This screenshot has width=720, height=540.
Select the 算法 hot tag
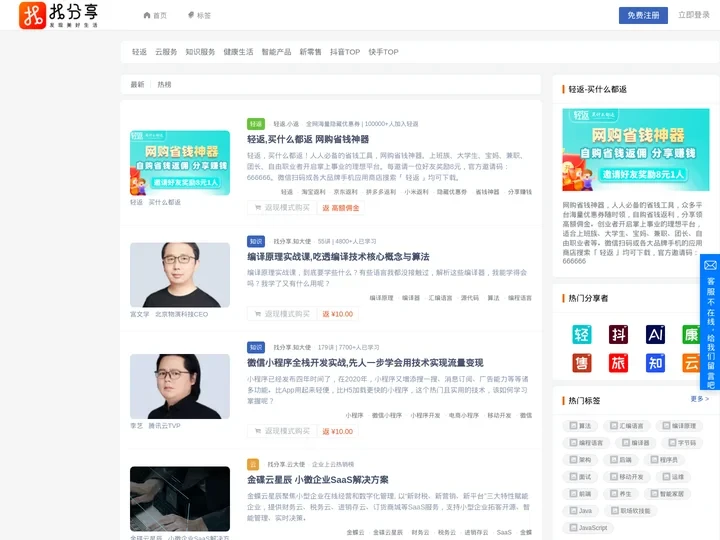click(580, 426)
